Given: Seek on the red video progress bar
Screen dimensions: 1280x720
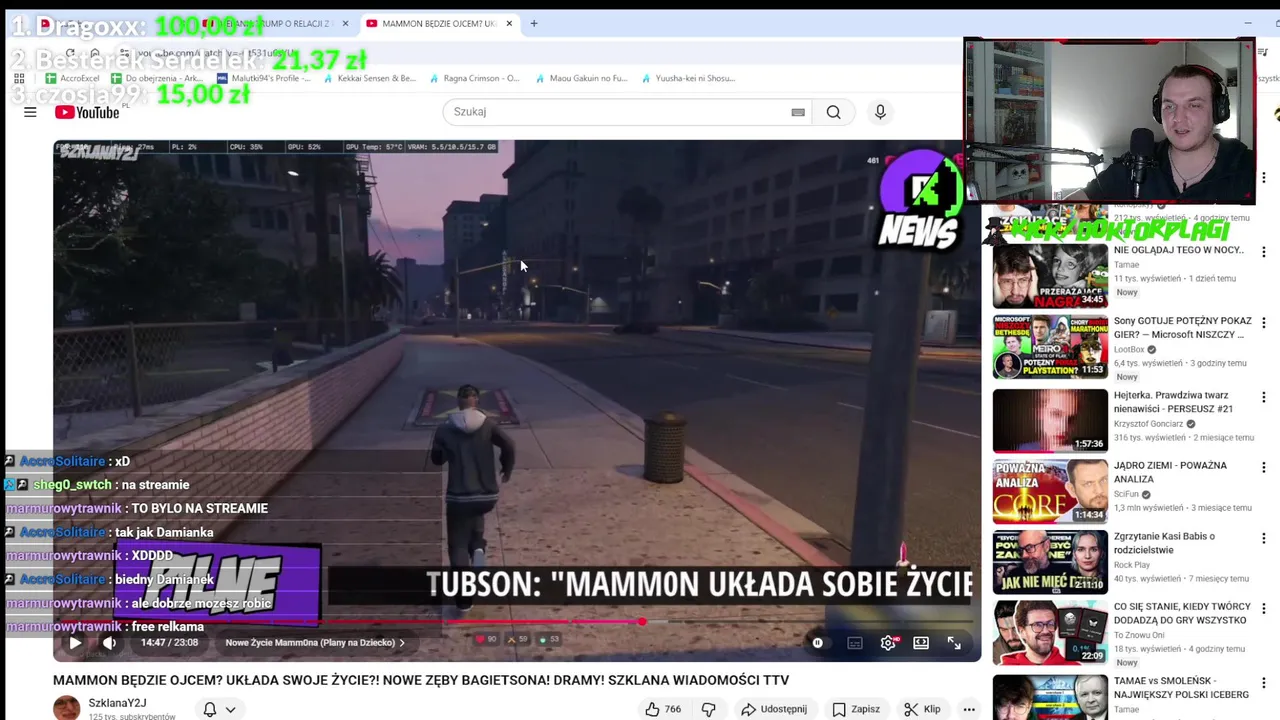Looking at the screenshot, I should coord(517,622).
